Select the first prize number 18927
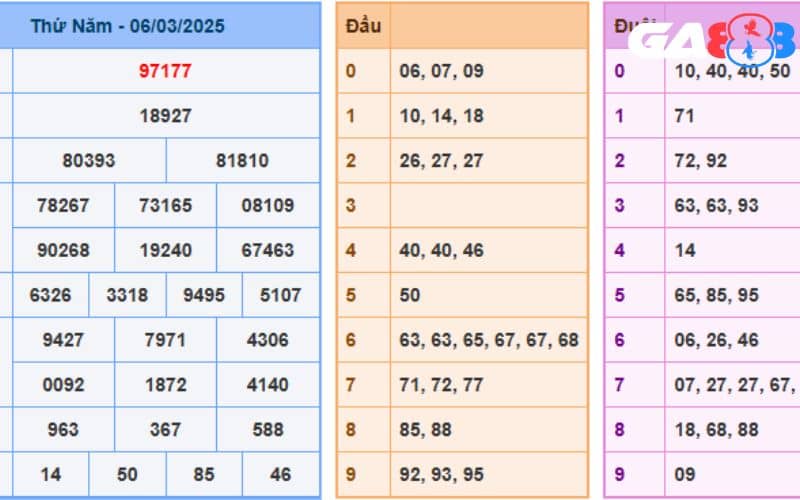 (165, 116)
